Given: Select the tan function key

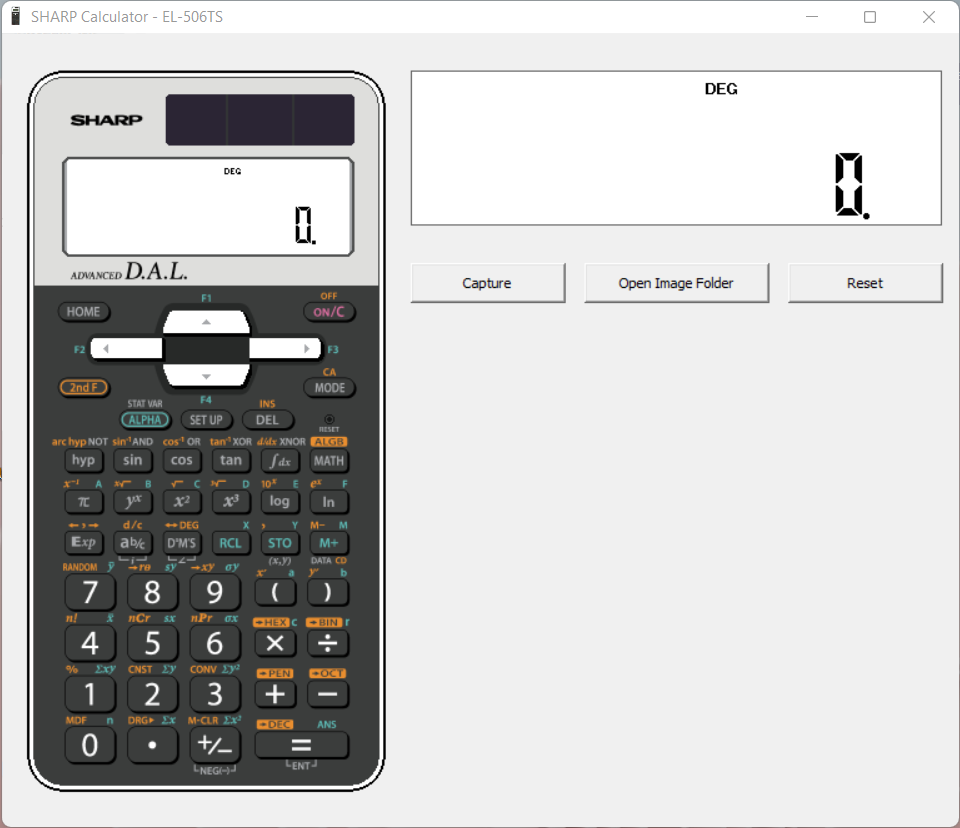Looking at the screenshot, I should pyautogui.click(x=231, y=461).
